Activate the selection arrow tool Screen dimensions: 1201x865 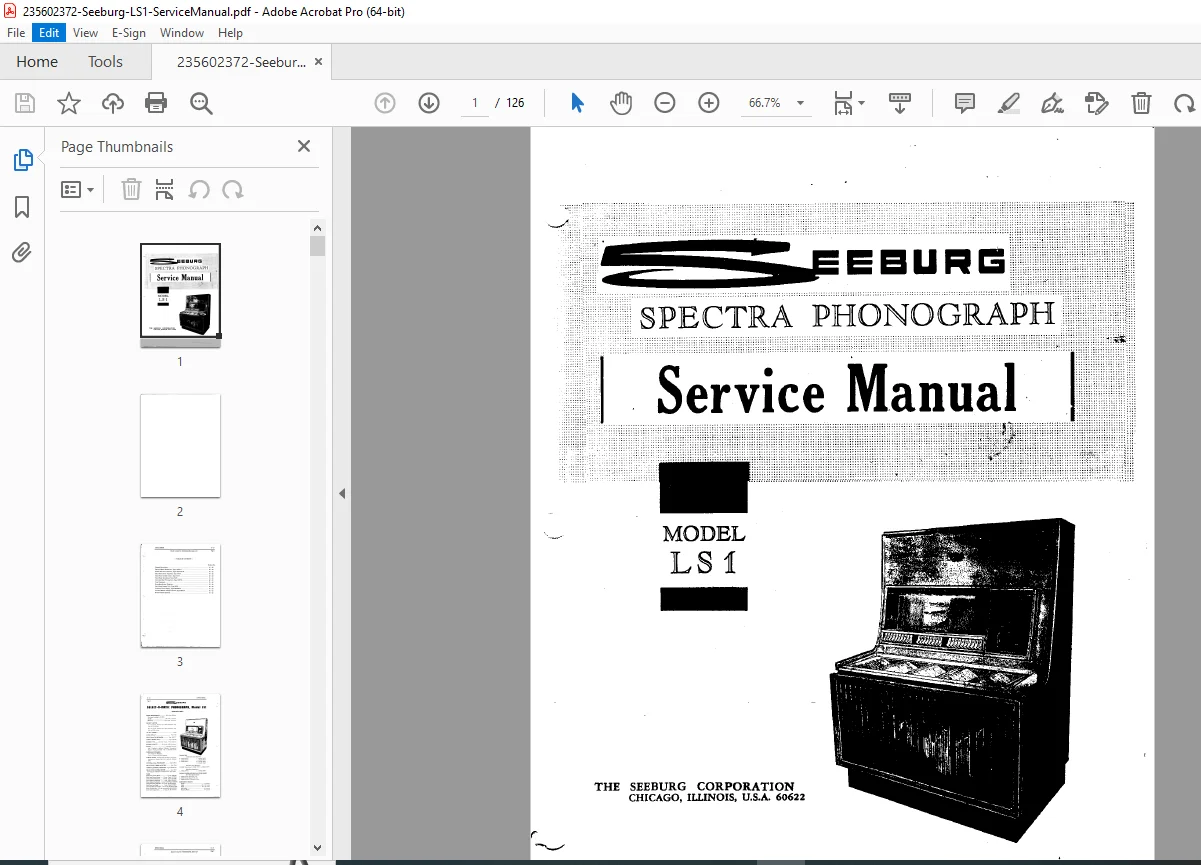coord(577,103)
